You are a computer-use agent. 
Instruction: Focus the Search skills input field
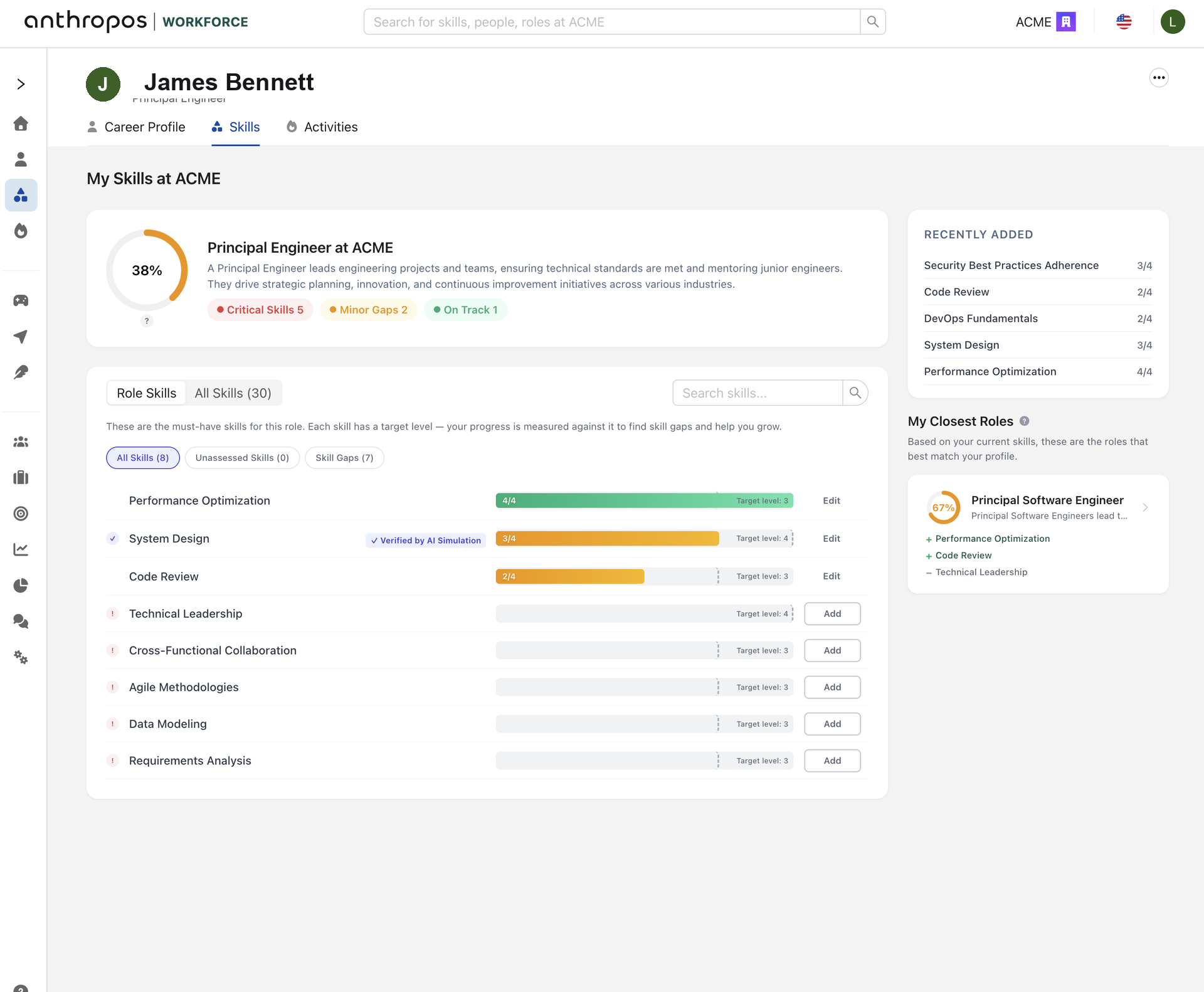pyautogui.click(x=758, y=393)
